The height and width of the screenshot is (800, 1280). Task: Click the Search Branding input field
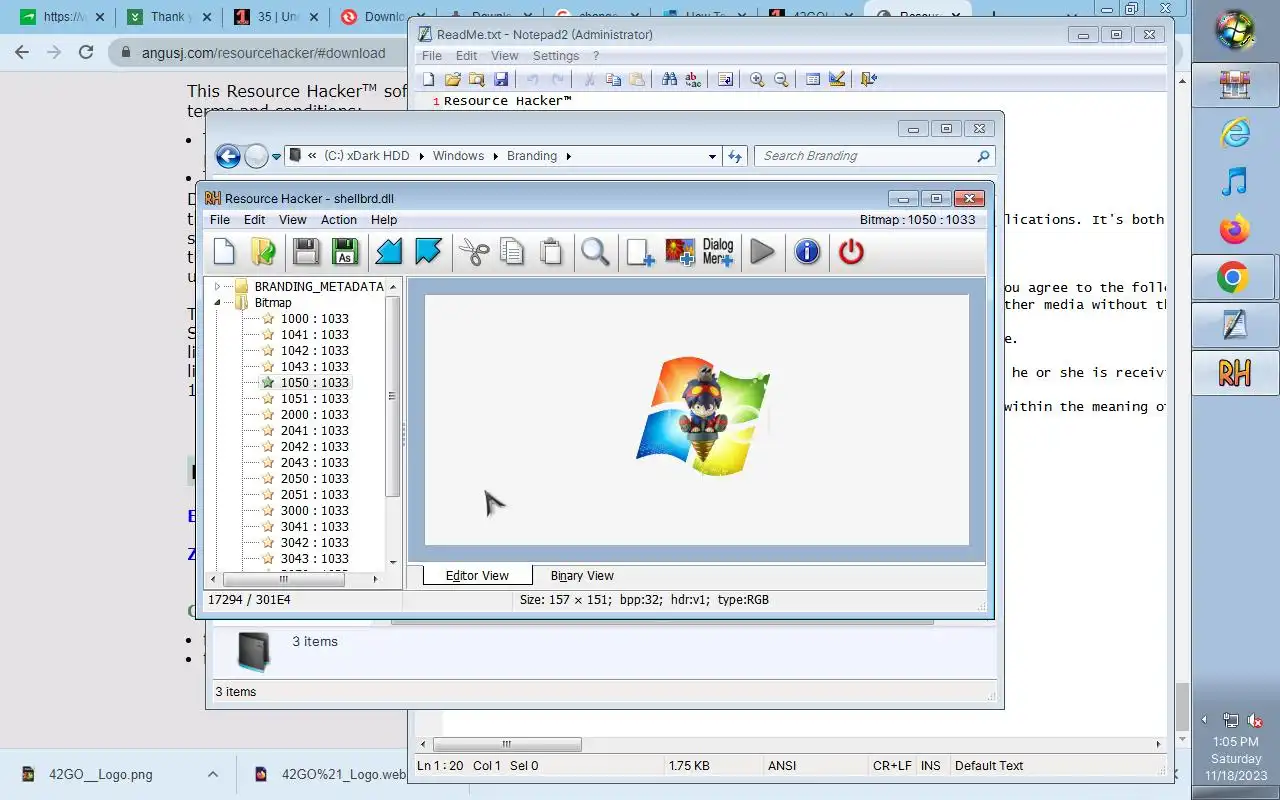click(x=867, y=156)
